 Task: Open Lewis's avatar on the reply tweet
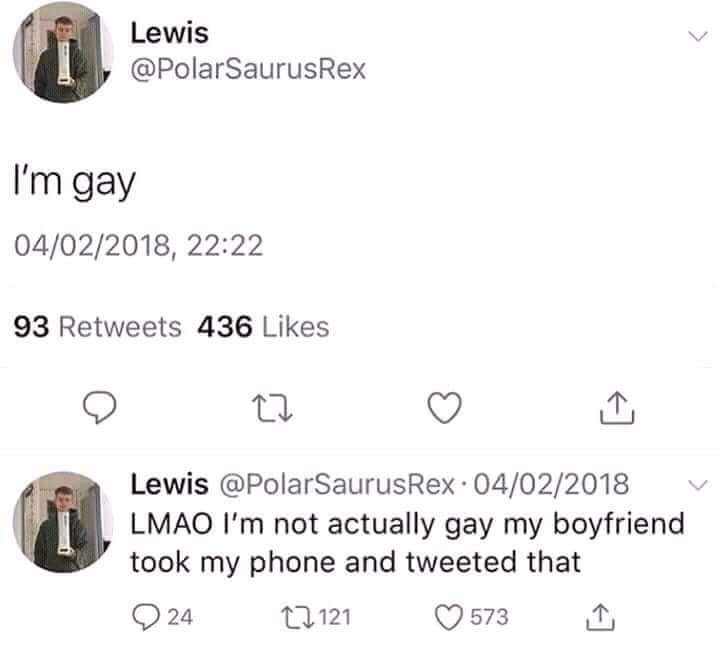[x=63, y=522]
